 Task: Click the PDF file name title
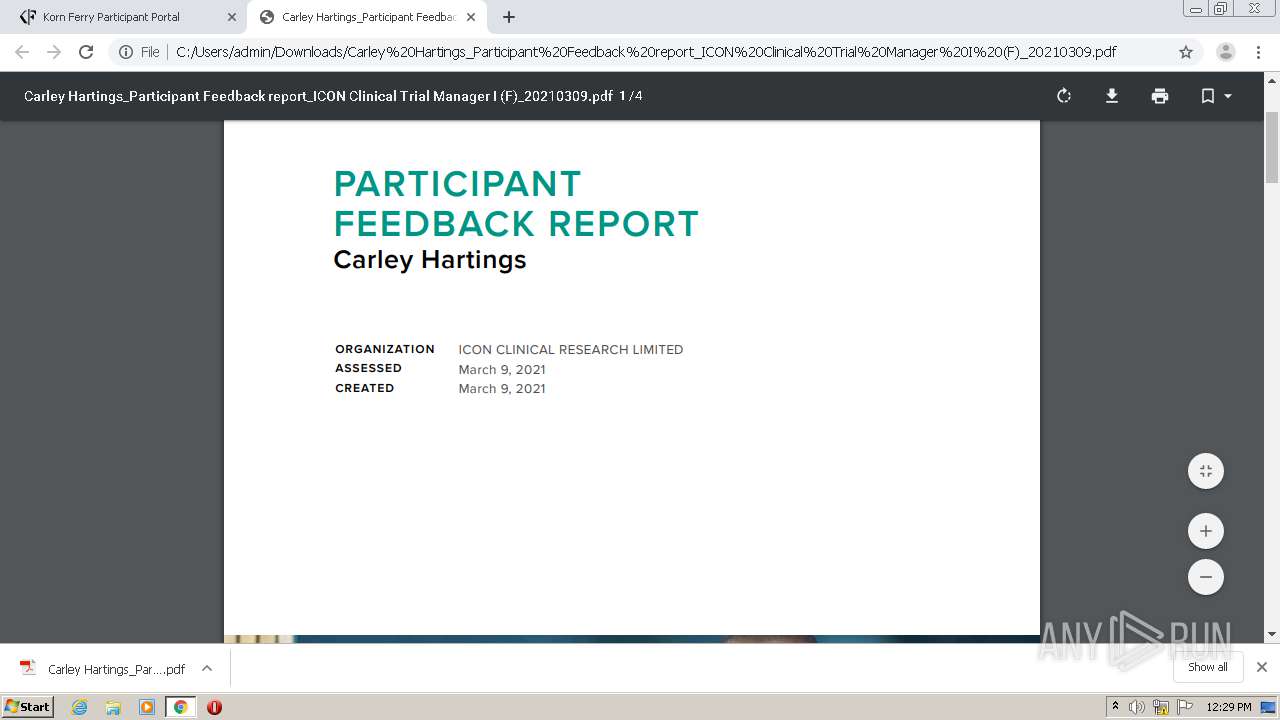318,96
